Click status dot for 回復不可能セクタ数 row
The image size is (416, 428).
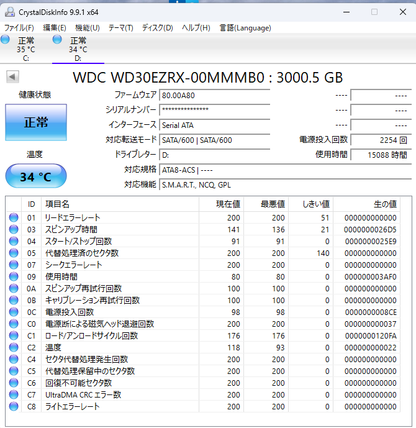(x=14, y=383)
